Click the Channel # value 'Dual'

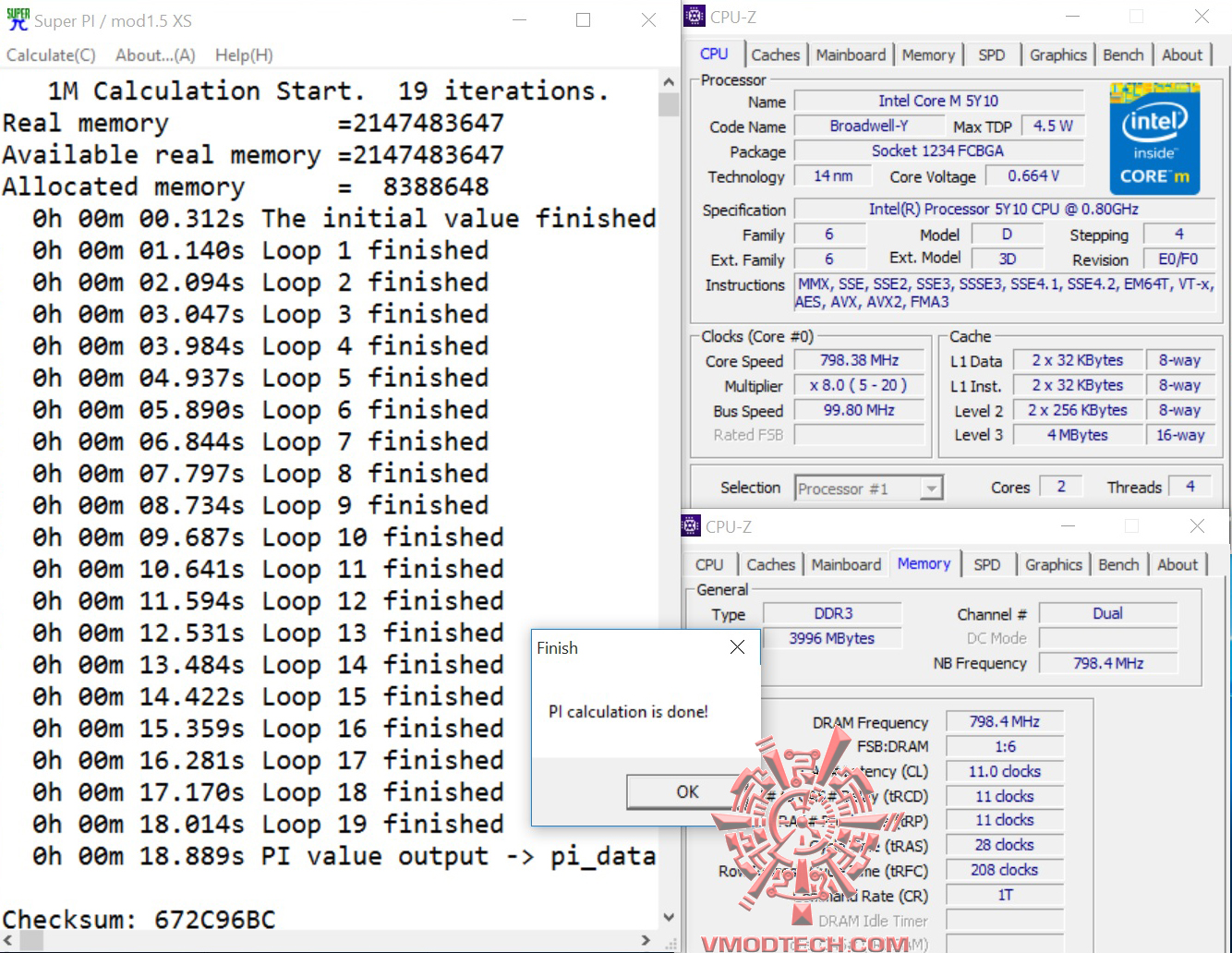coord(1108,613)
